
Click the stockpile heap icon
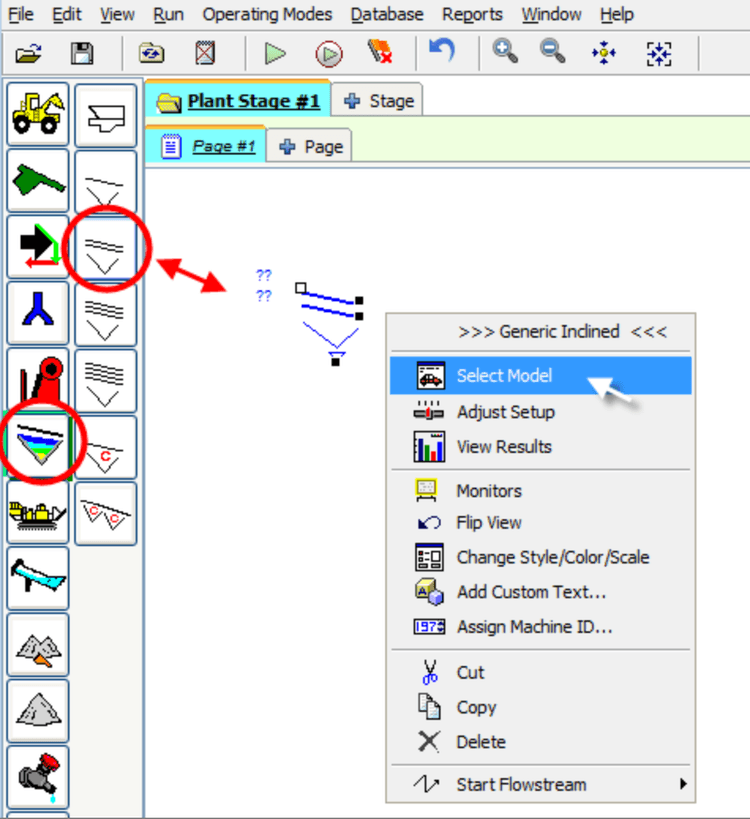pyautogui.click(x=38, y=710)
